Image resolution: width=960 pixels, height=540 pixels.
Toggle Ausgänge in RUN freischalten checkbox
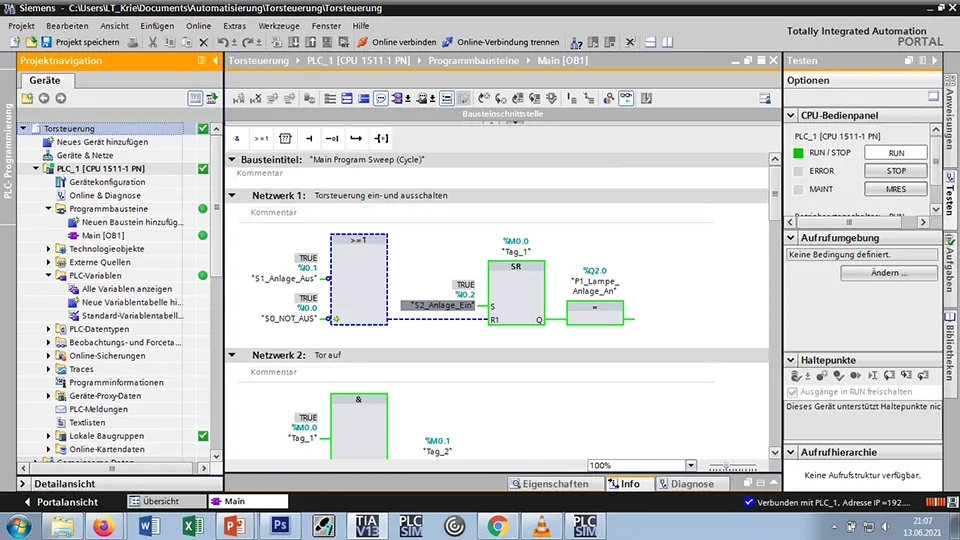(792, 392)
